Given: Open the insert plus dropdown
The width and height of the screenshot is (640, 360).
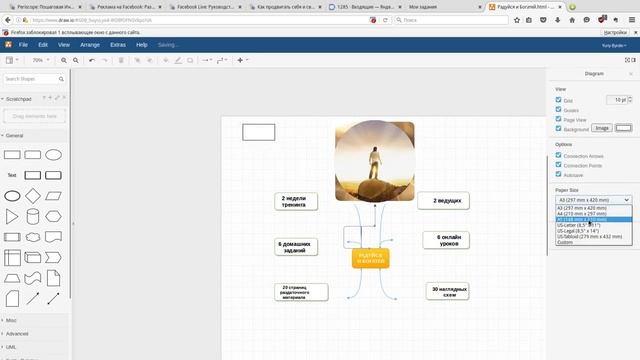Looking at the screenshot, I should pyautogui.click(x=242, y=60).
